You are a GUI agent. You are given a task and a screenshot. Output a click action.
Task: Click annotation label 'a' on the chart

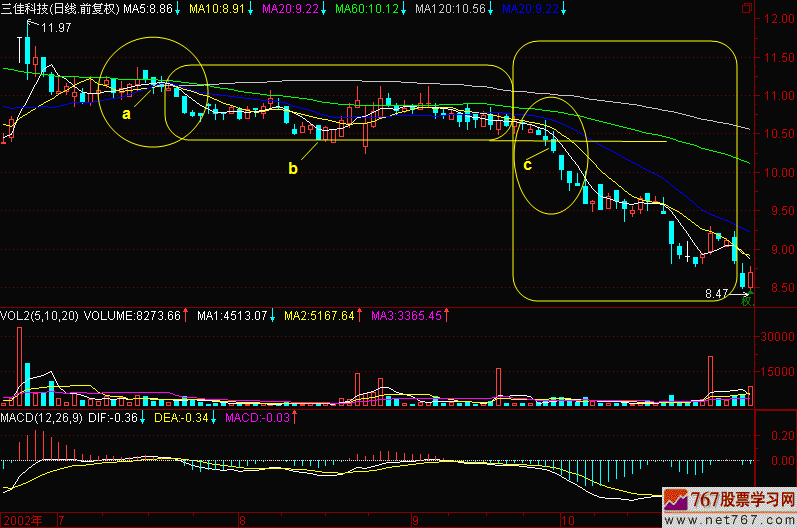(x=126, y=114)
